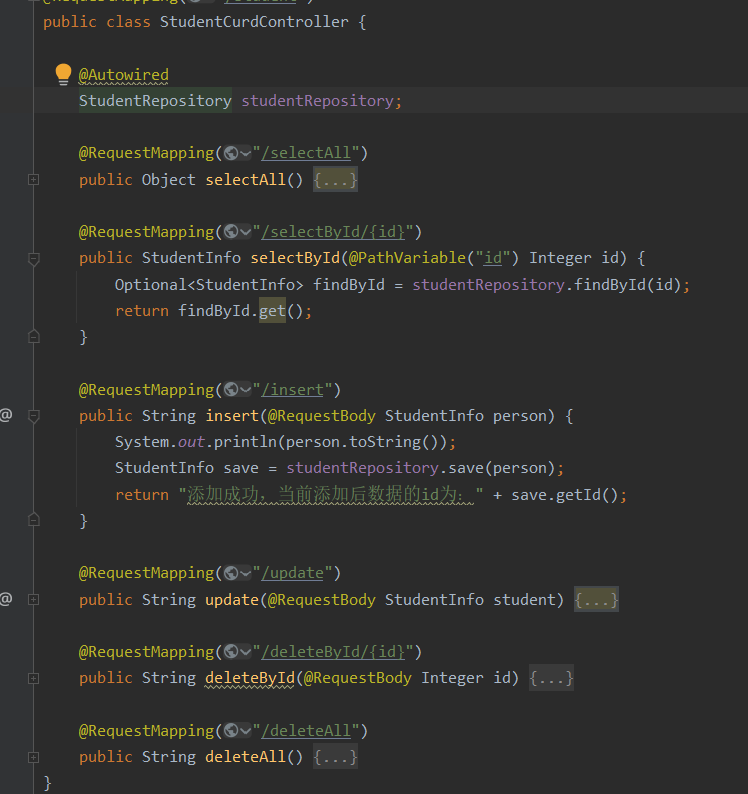Click the deleteById method name
This screenshot has width=748, height=794.
(250, 678)
